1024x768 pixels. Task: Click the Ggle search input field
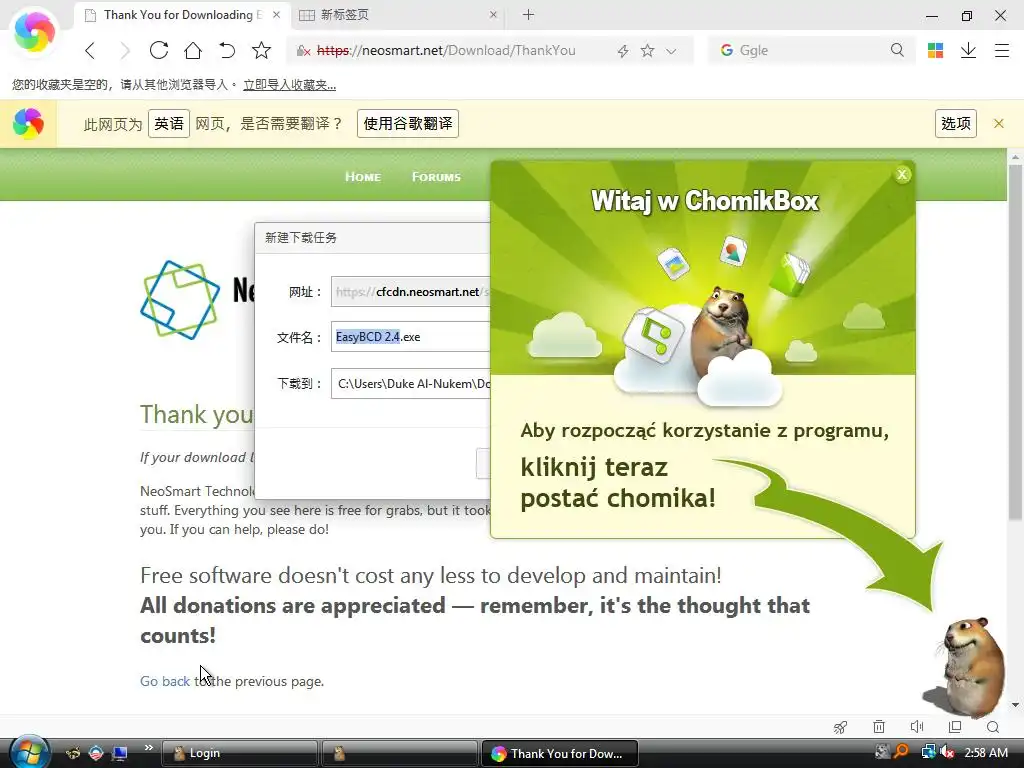810,50
